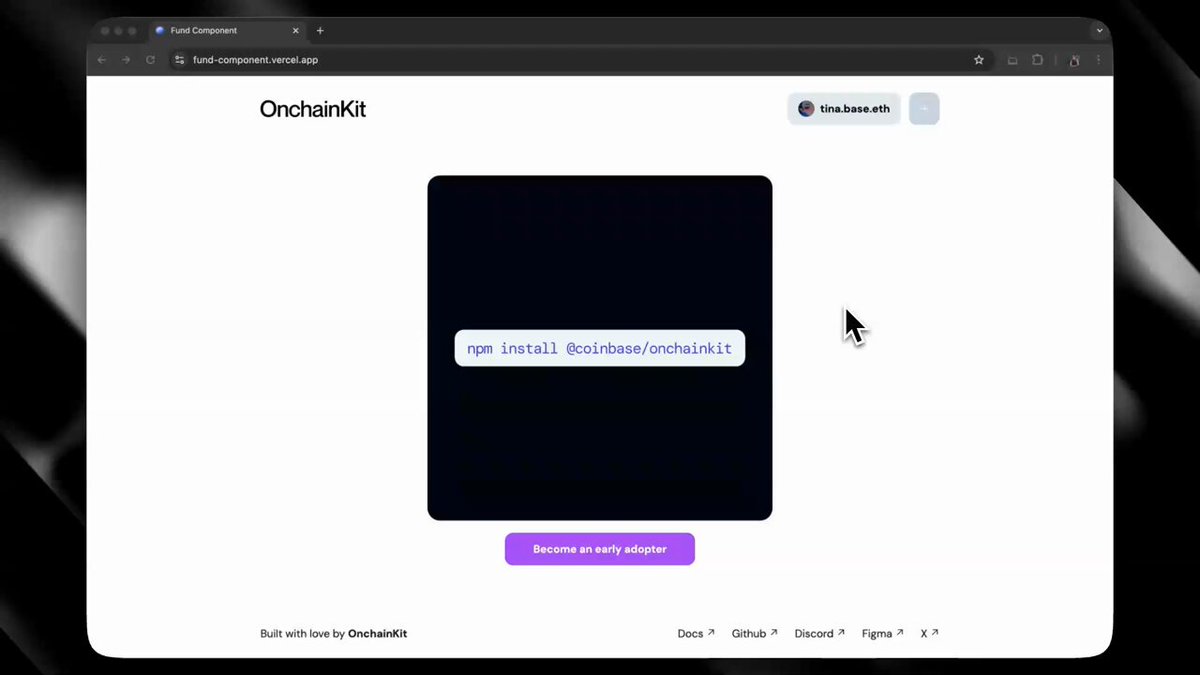Click the tina.base.eth avatar image
Image resolution: width=1200 pixels, height=675 pixels.
806,108
